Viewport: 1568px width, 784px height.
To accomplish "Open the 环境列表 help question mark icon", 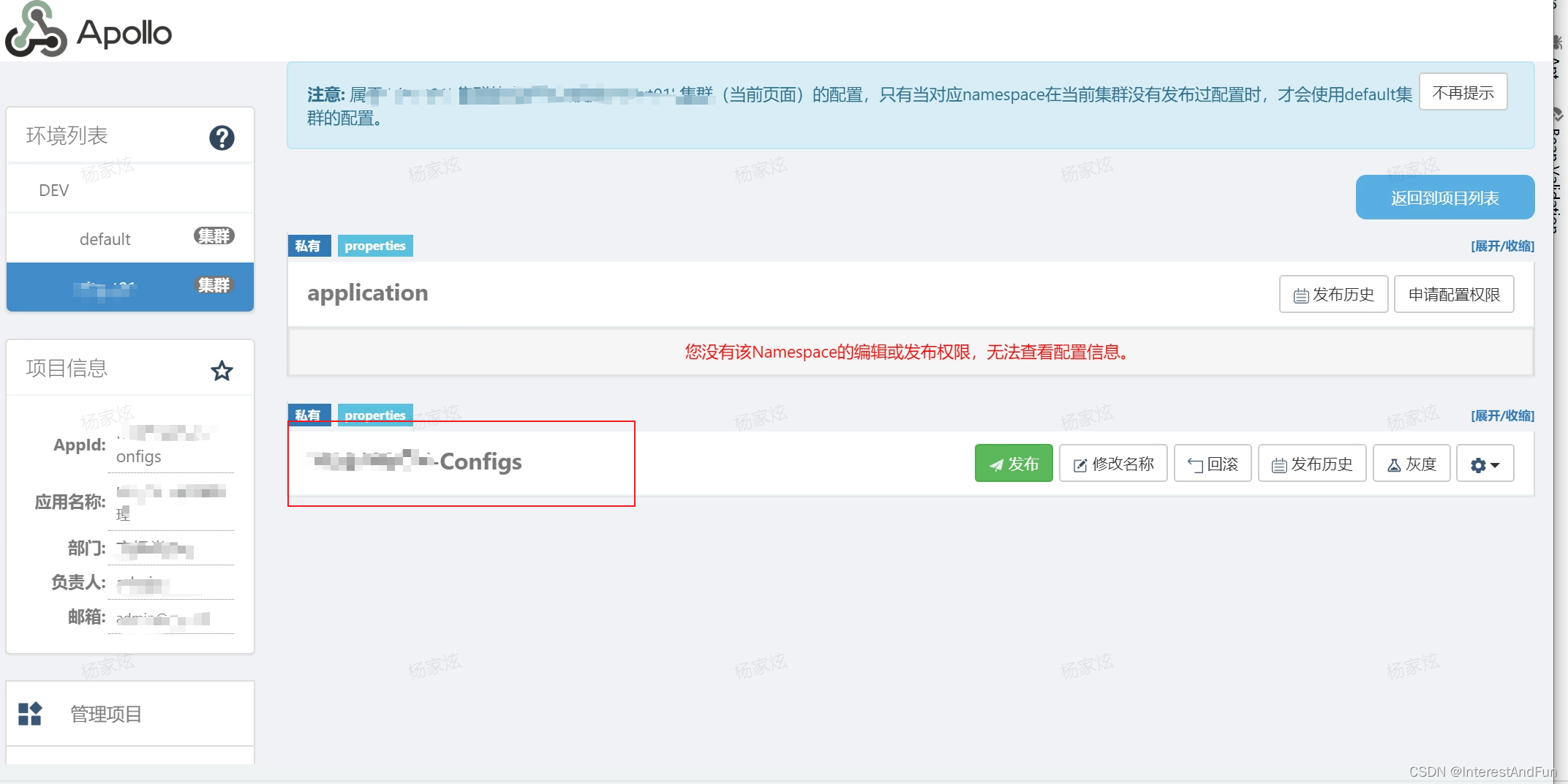I will [x=222, y=137].
